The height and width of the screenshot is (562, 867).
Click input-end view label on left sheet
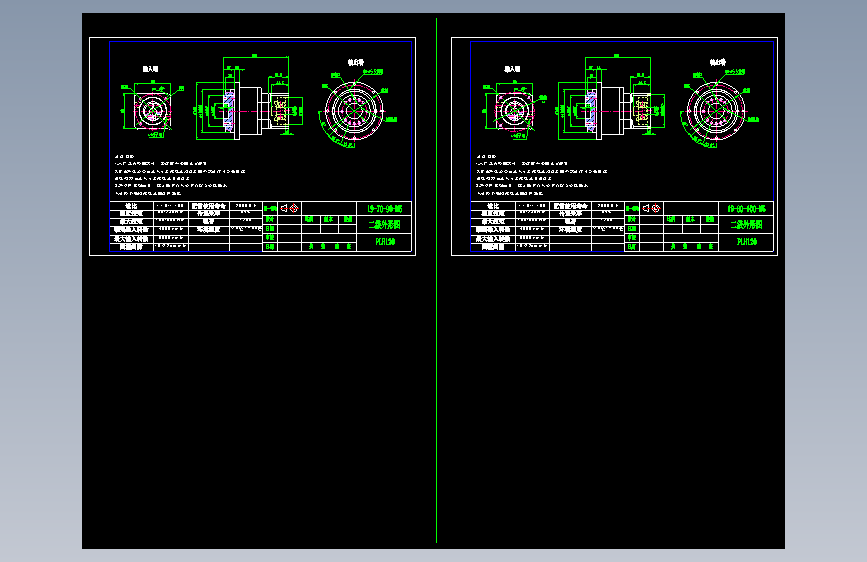coord(150,69)
